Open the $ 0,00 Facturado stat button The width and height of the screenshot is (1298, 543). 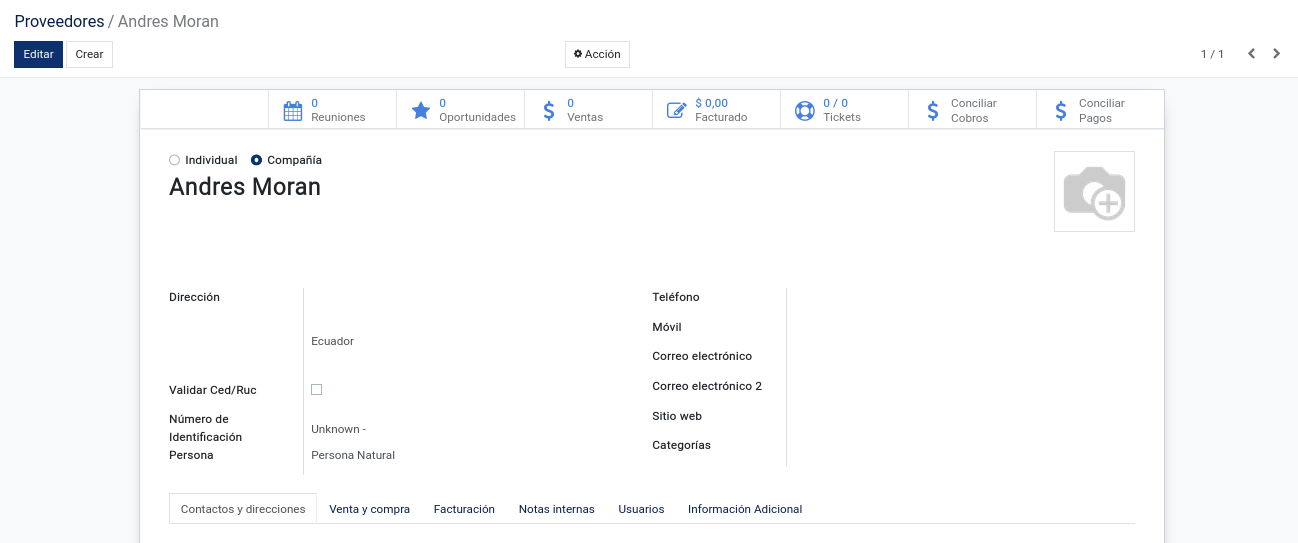pos(716,110)
